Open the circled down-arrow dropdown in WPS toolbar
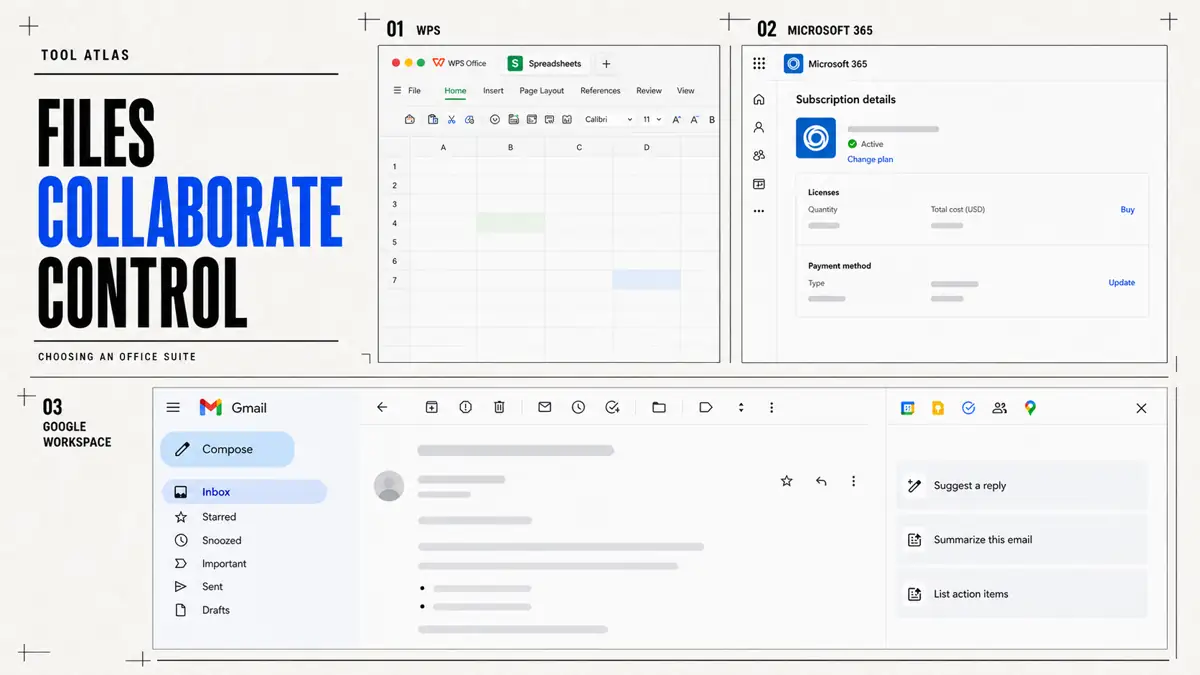Viewport: 1200px width, 675px height. tap(495, 119)
